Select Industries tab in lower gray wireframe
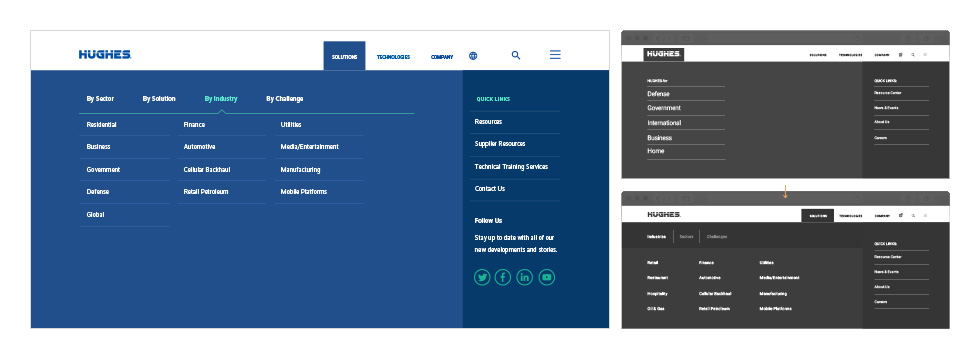 pyautogui.click(x=656, y=237)
